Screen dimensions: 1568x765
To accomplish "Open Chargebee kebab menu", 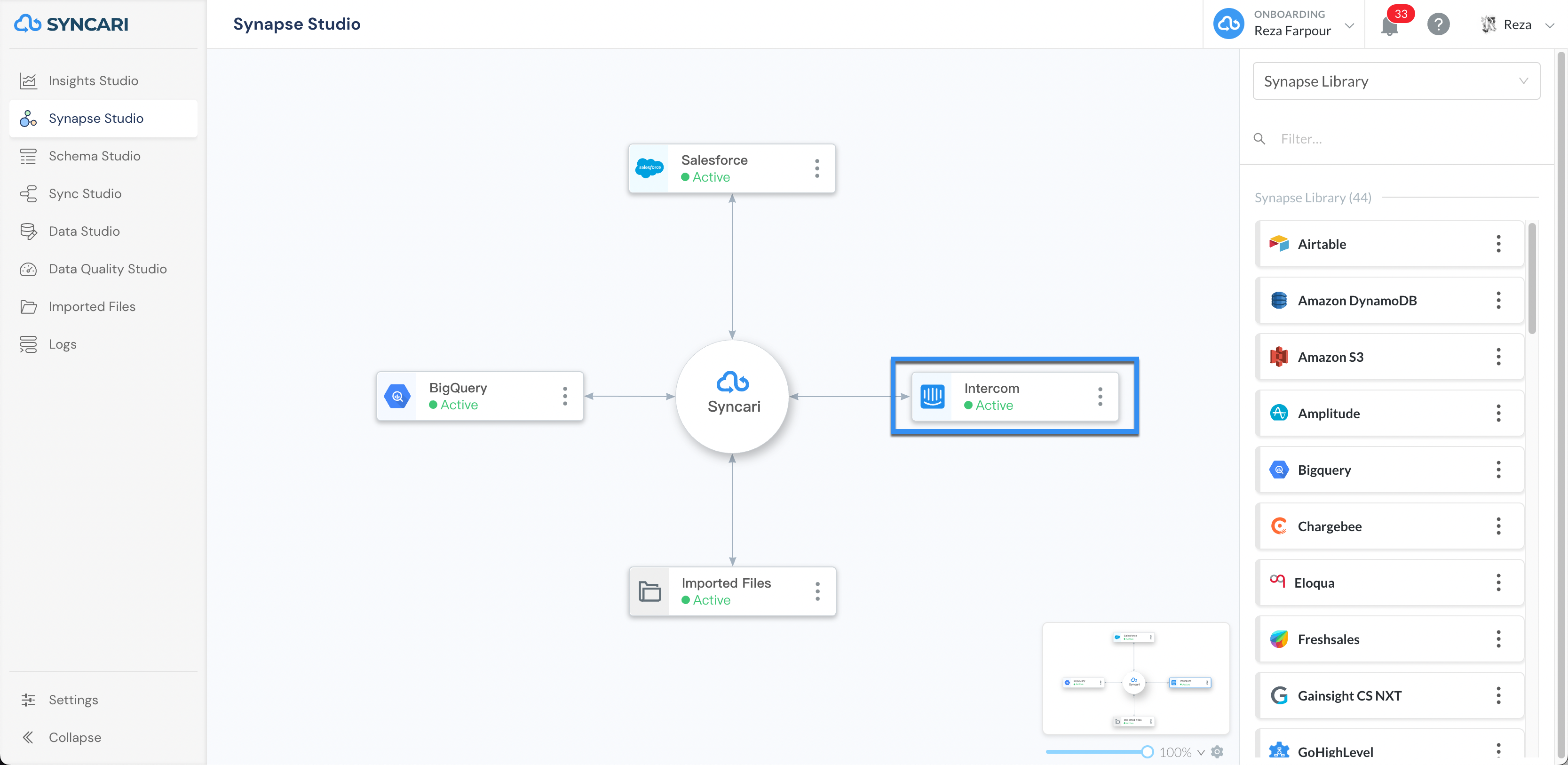I will pos(1498,526).
